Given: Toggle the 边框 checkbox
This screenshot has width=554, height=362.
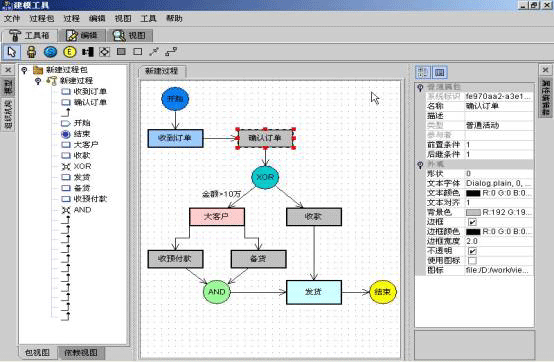Looking at the screenshot, I should 472,222.
